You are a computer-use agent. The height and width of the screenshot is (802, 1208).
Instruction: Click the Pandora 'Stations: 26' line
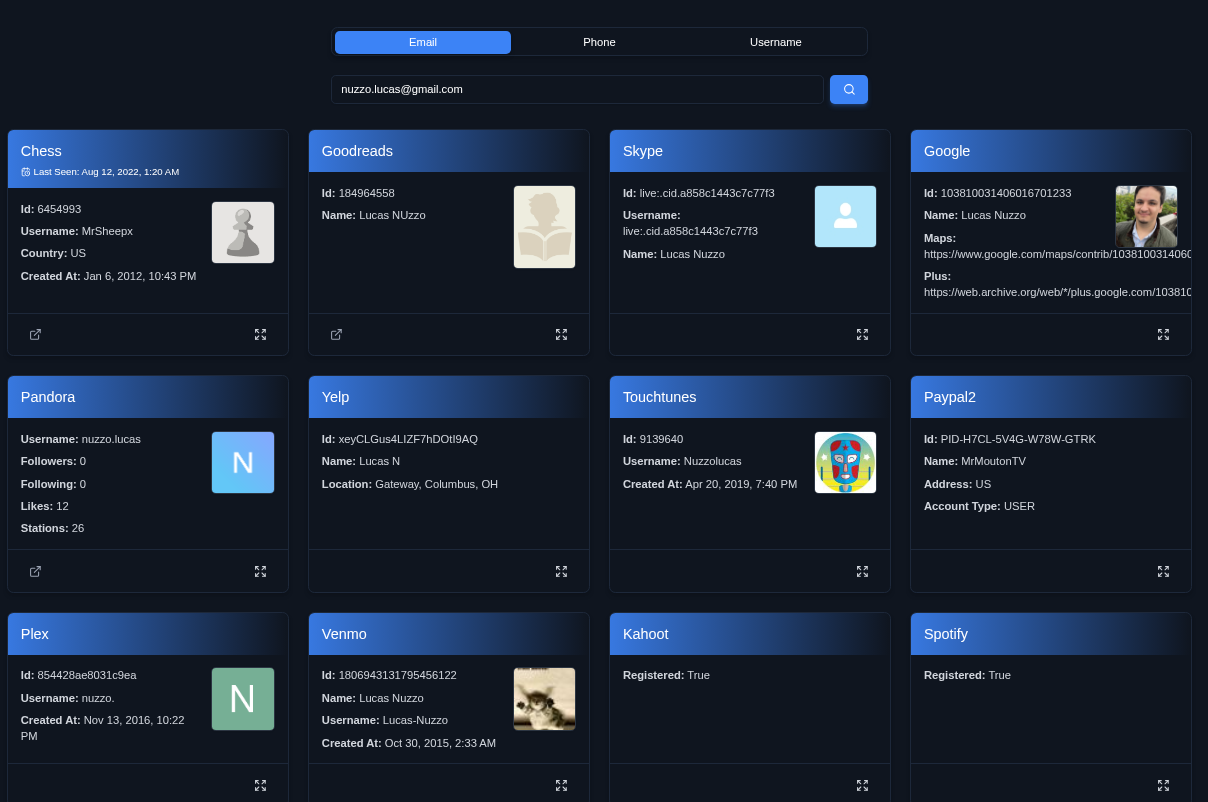coord(53,528)
